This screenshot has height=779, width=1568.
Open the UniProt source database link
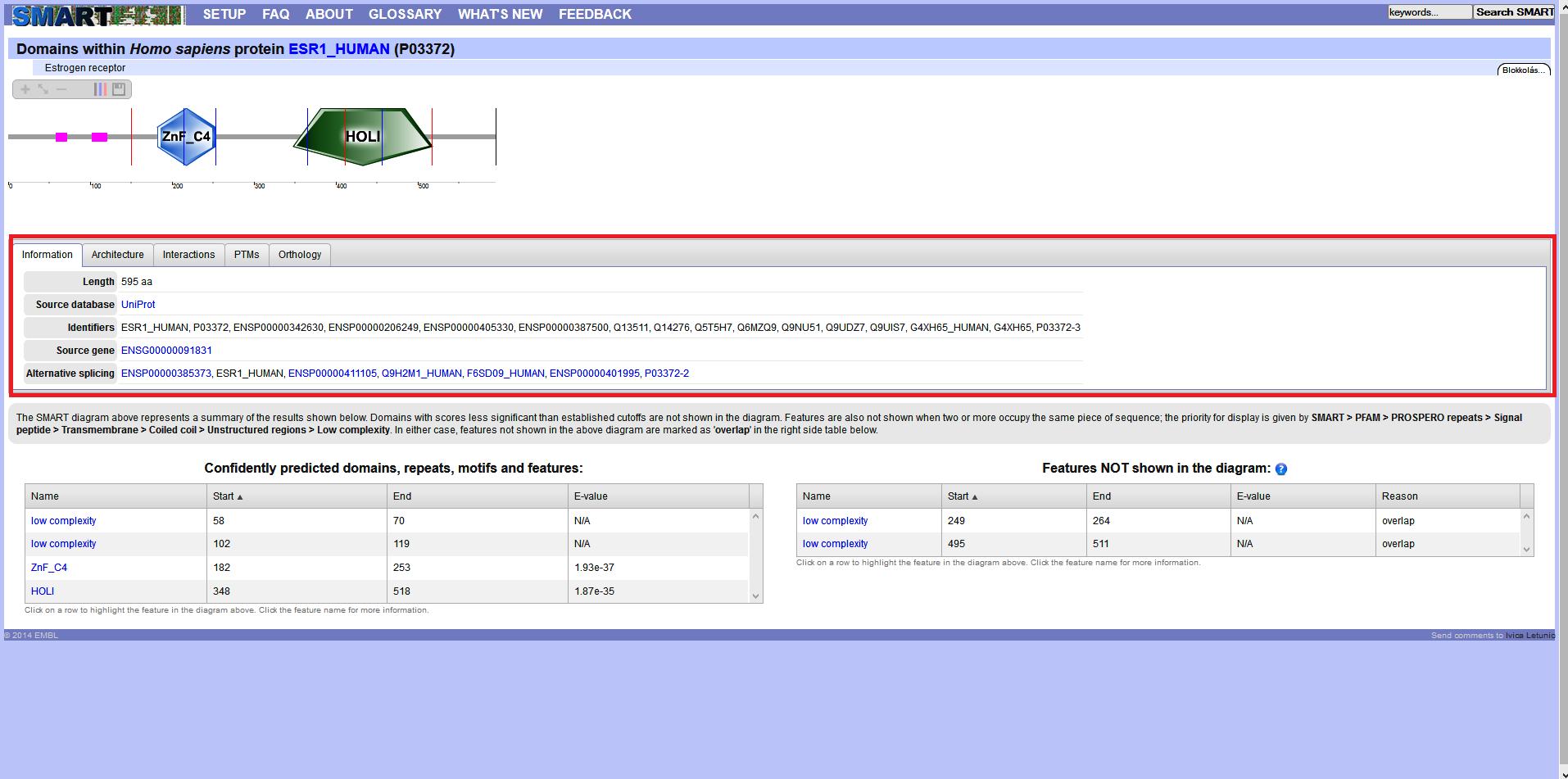pyautogui.click(x=138, y=305)
